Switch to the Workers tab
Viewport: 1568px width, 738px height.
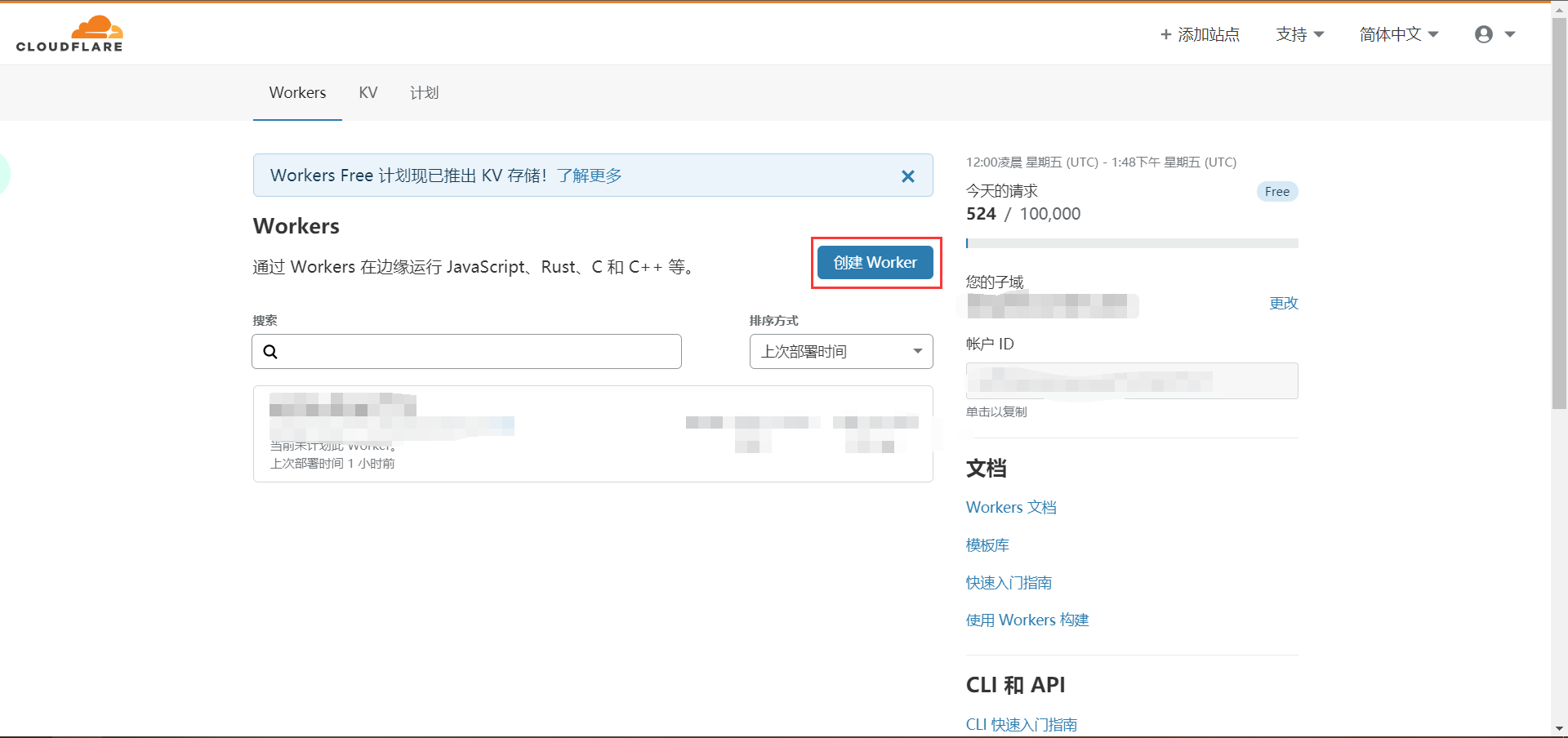(x=297, y=93)
